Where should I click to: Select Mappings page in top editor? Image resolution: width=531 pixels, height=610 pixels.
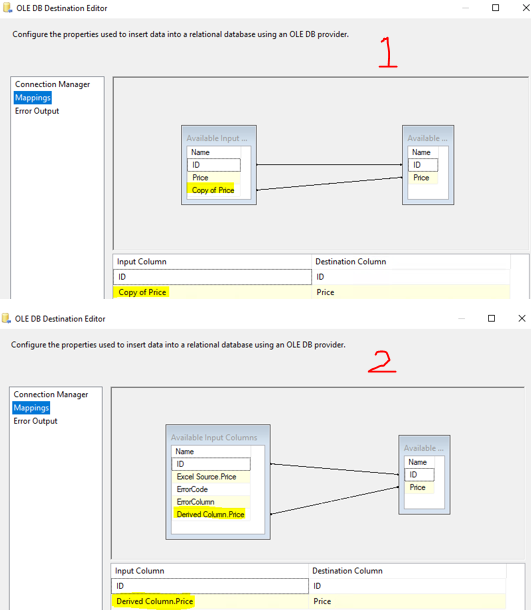[x=33, y=98]
